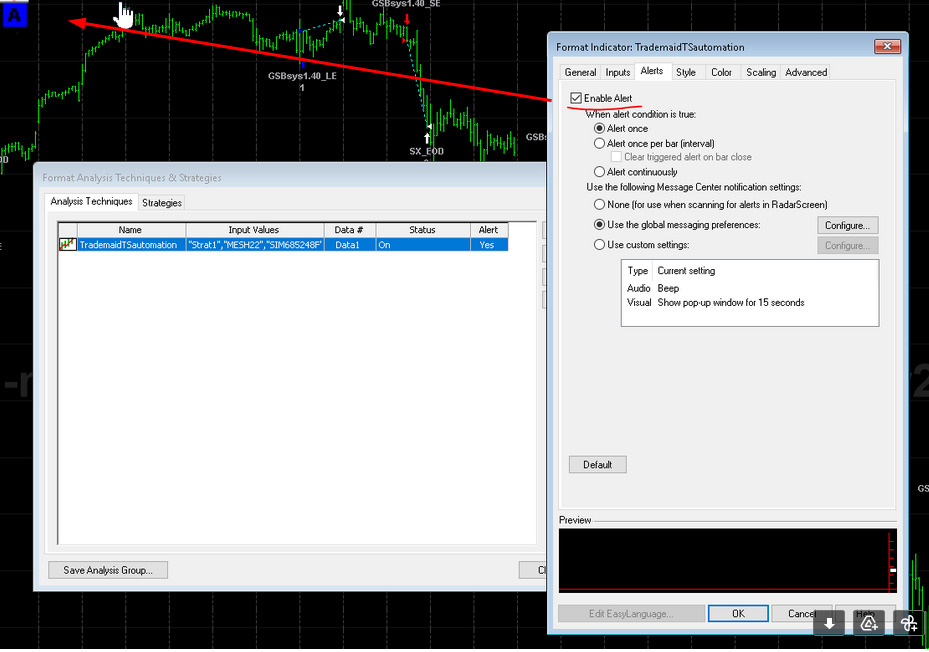This screenshot has width=929, height=652.
Task: Choose 'Use custom settings' radio option
Action: 600,245
